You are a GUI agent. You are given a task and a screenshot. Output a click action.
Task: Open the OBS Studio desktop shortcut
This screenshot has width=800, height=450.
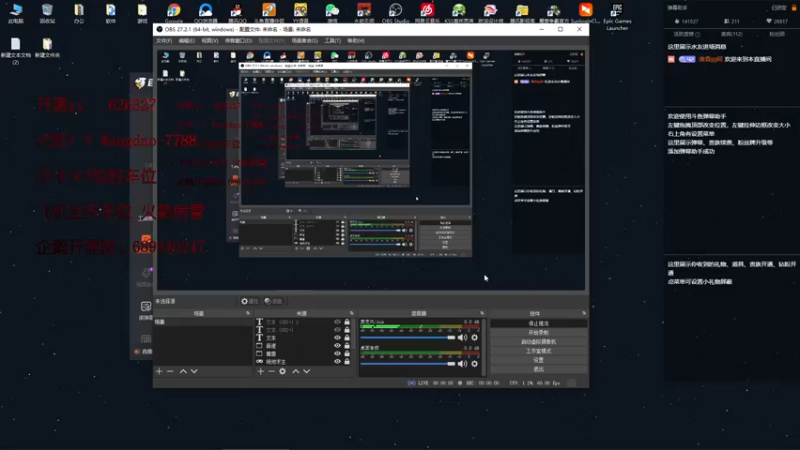coord(395,13)
